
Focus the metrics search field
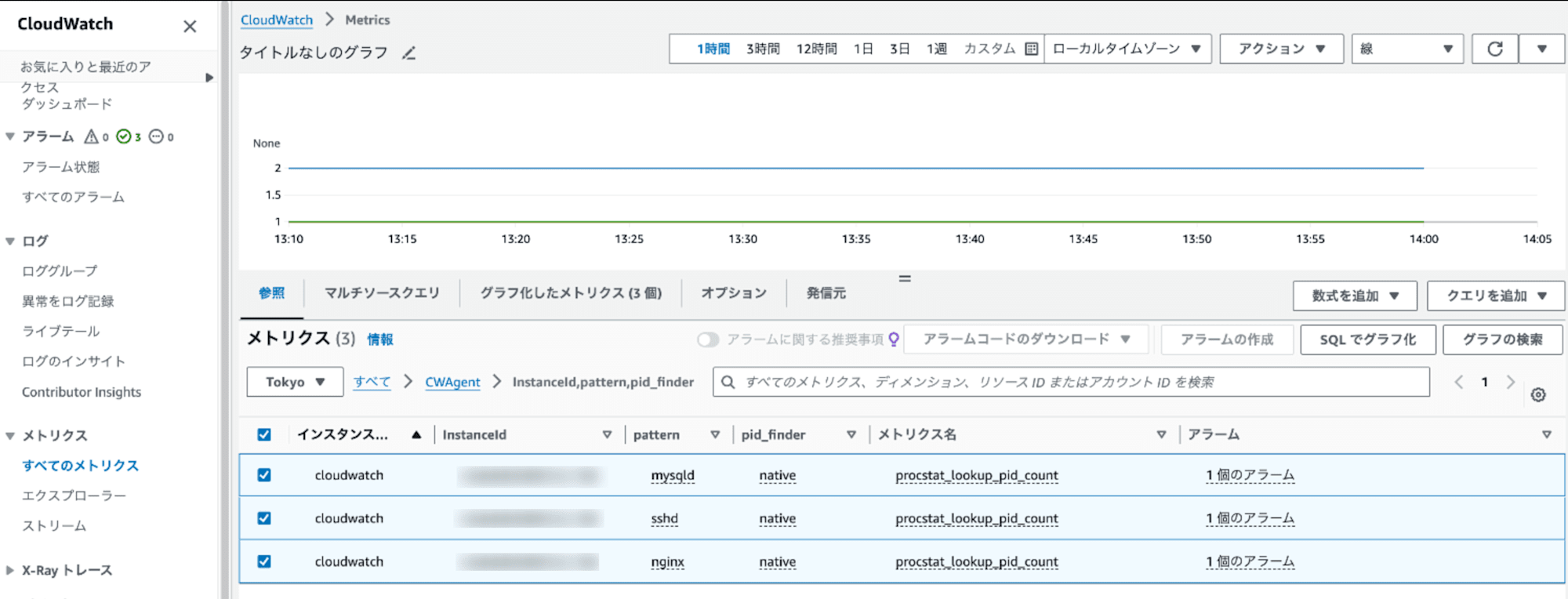1071,382
